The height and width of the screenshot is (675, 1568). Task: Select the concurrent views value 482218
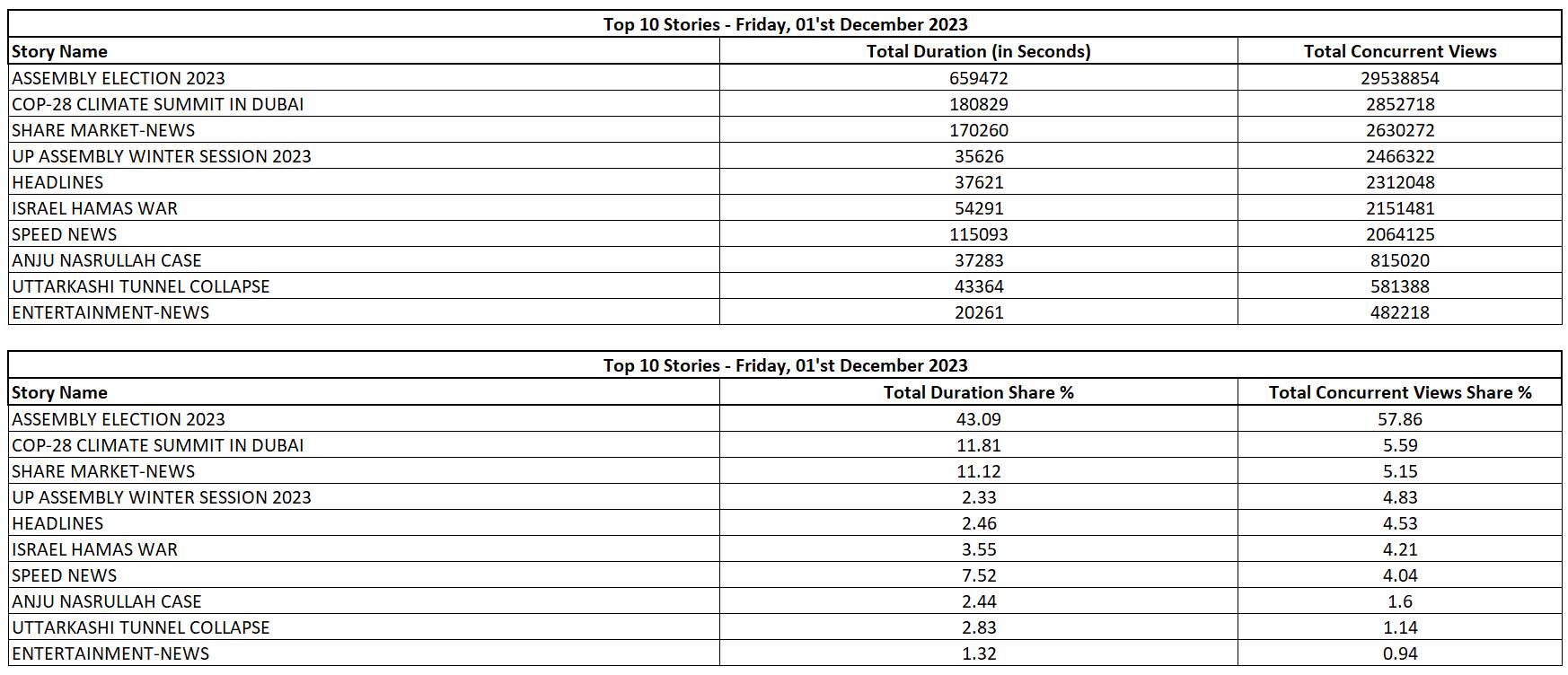pos(1399,312)
